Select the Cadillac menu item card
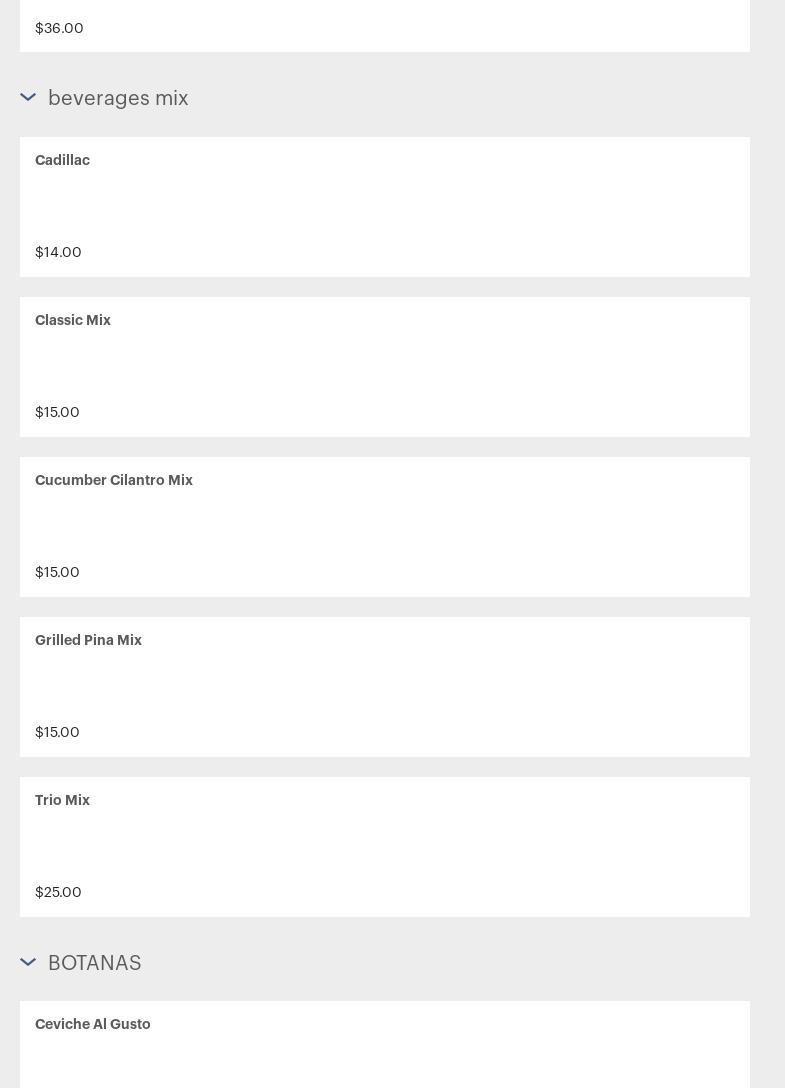Screen dimensions: 785x1088 click(x=385, y=207)
